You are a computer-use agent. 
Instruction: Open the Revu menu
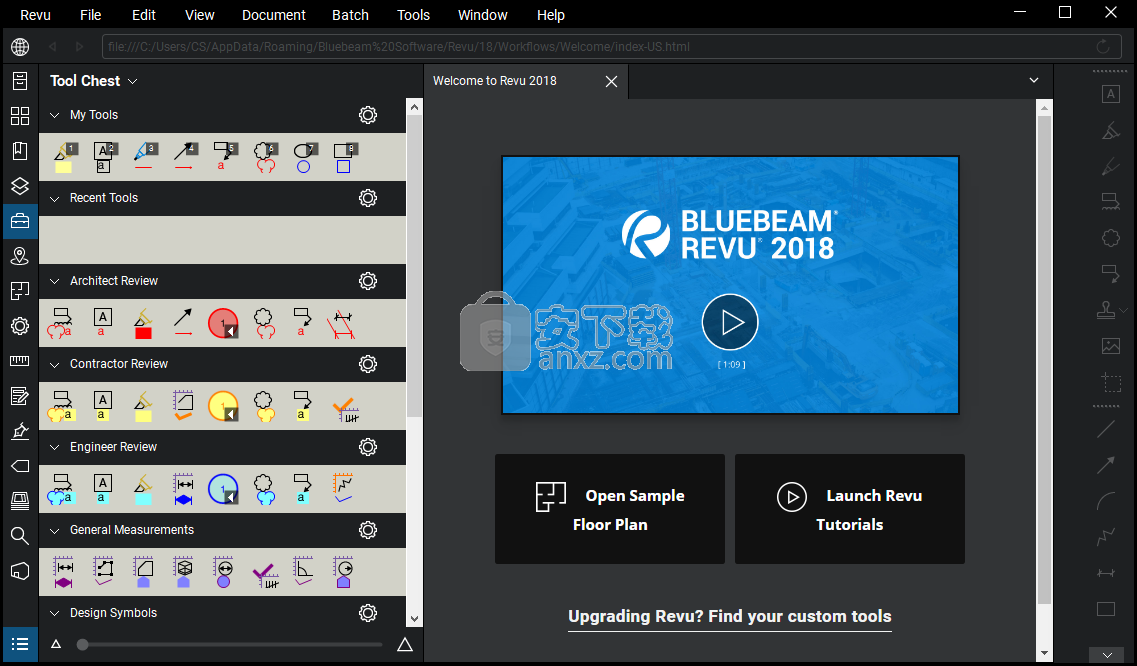tap(36, 15)
